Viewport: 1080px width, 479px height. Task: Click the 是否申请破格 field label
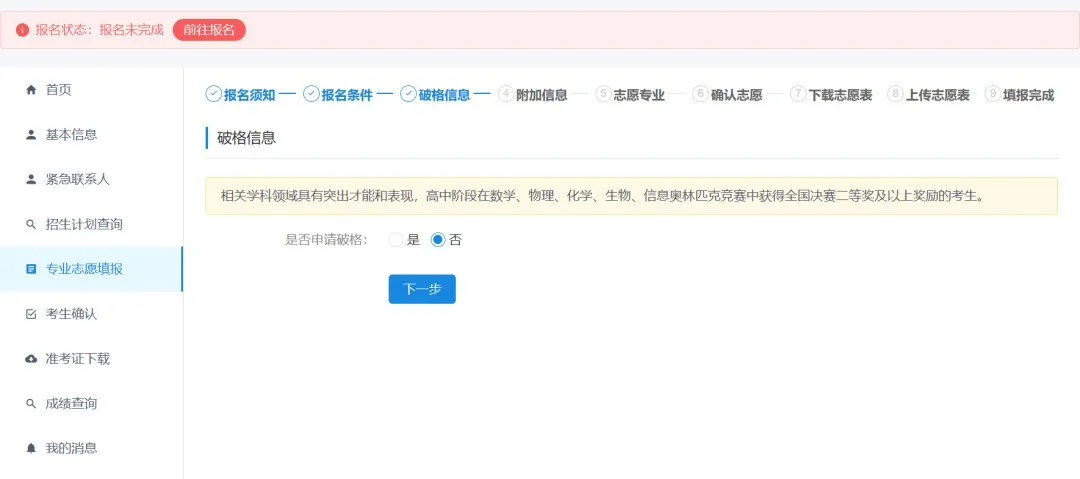pyautogui.click(x=326, y=240)
